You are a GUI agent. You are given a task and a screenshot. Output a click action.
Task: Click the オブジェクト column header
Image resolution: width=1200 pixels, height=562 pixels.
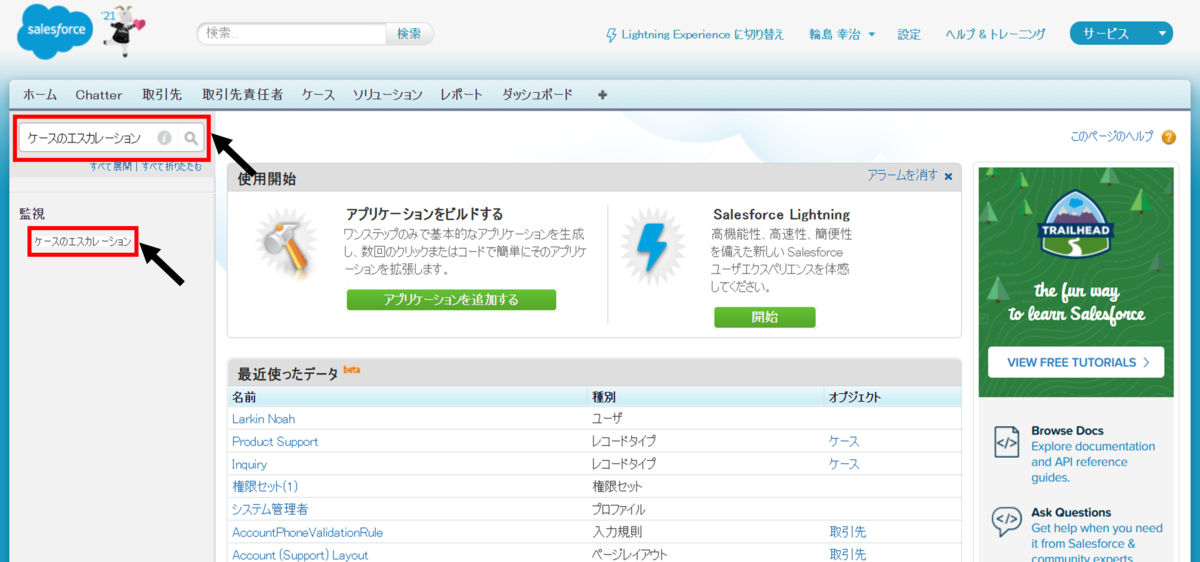tap(855, 397)
